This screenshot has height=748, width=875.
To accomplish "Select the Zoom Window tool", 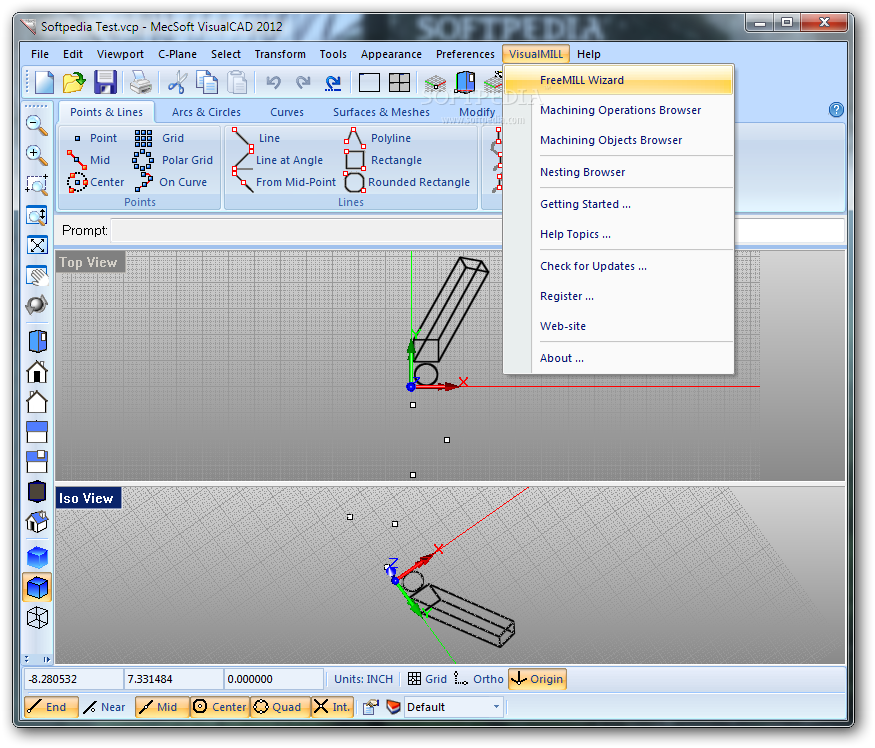I will click(x=37, y=185).
